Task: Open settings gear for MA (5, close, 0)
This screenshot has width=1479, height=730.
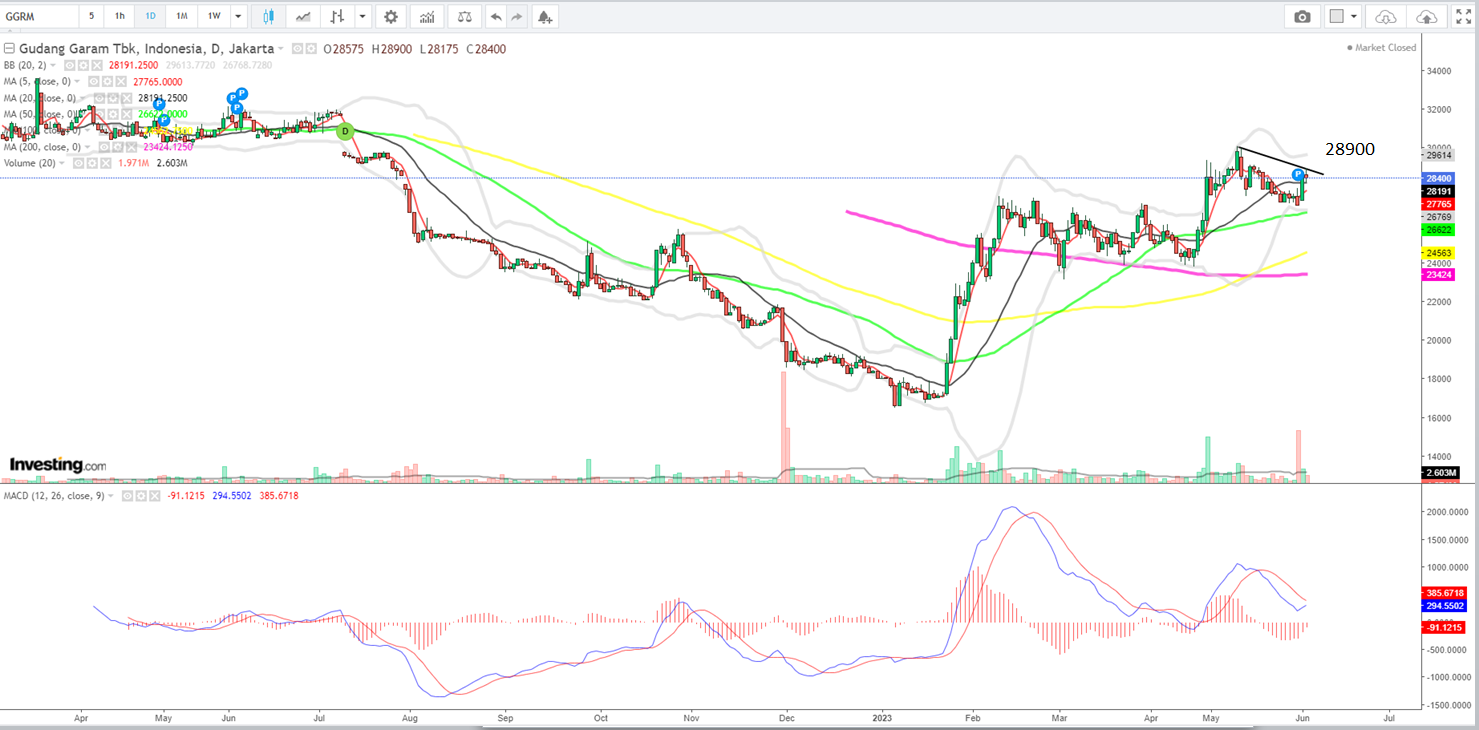Action: [107, 82]
